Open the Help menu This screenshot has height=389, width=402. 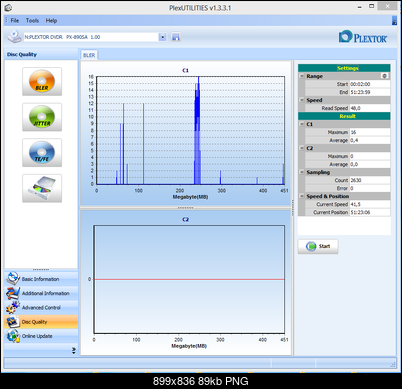[x=51, y=21]
